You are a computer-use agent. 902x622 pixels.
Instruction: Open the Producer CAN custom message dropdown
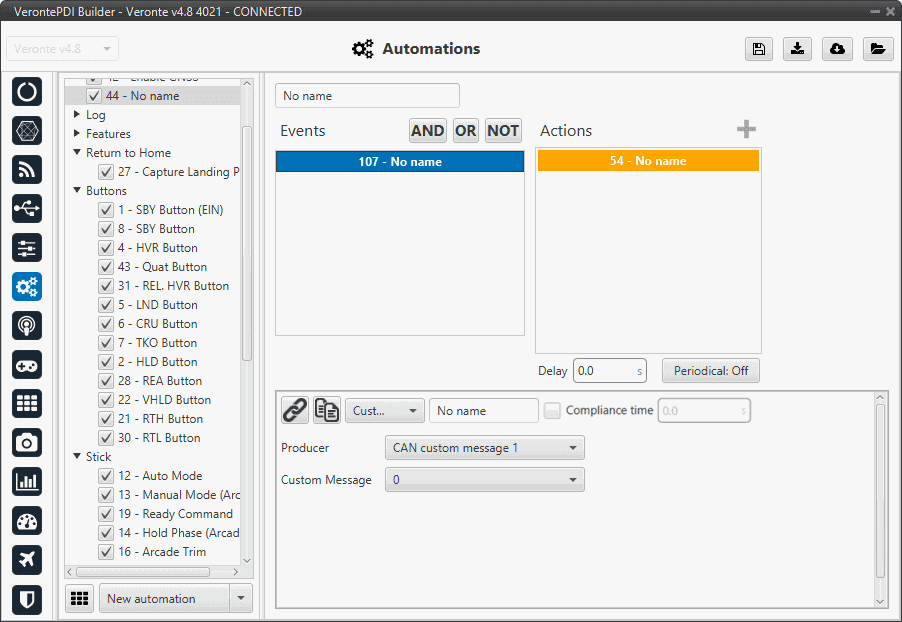coord(484,448)
